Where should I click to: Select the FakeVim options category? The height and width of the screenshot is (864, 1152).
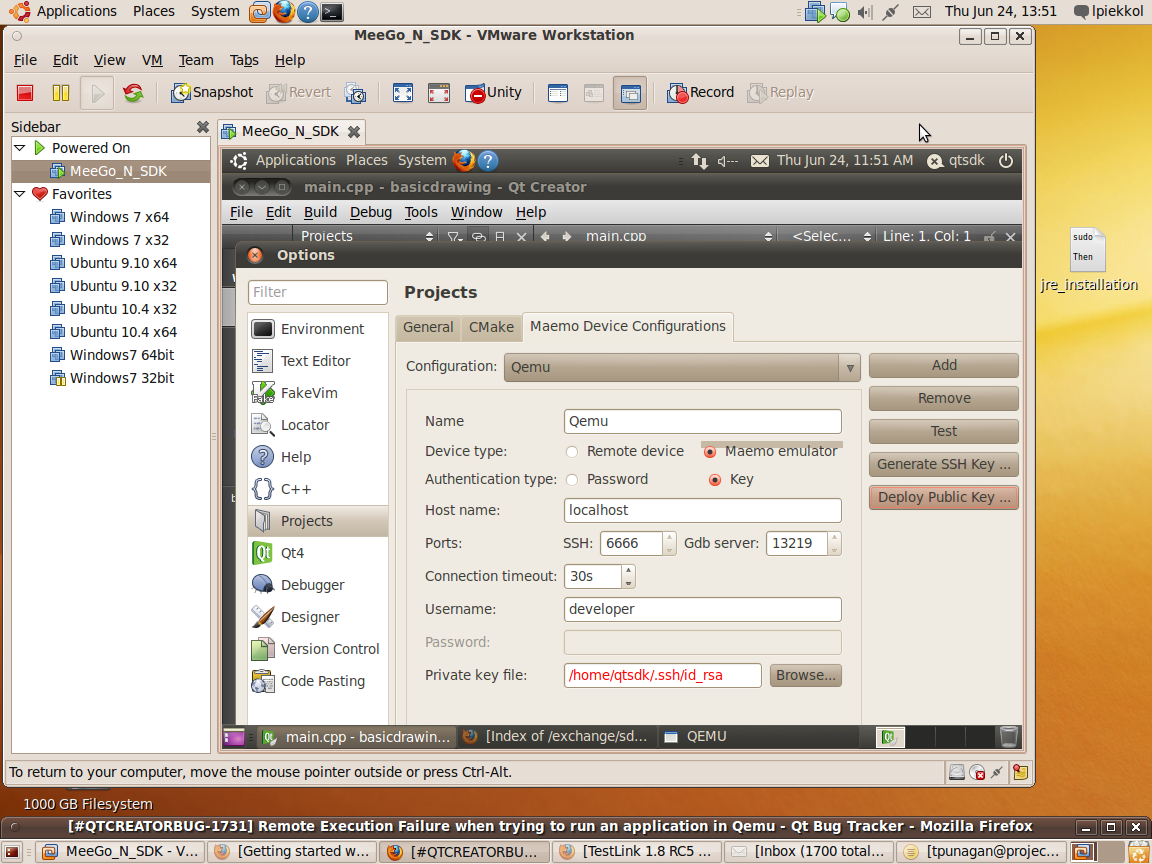point(317,393)
